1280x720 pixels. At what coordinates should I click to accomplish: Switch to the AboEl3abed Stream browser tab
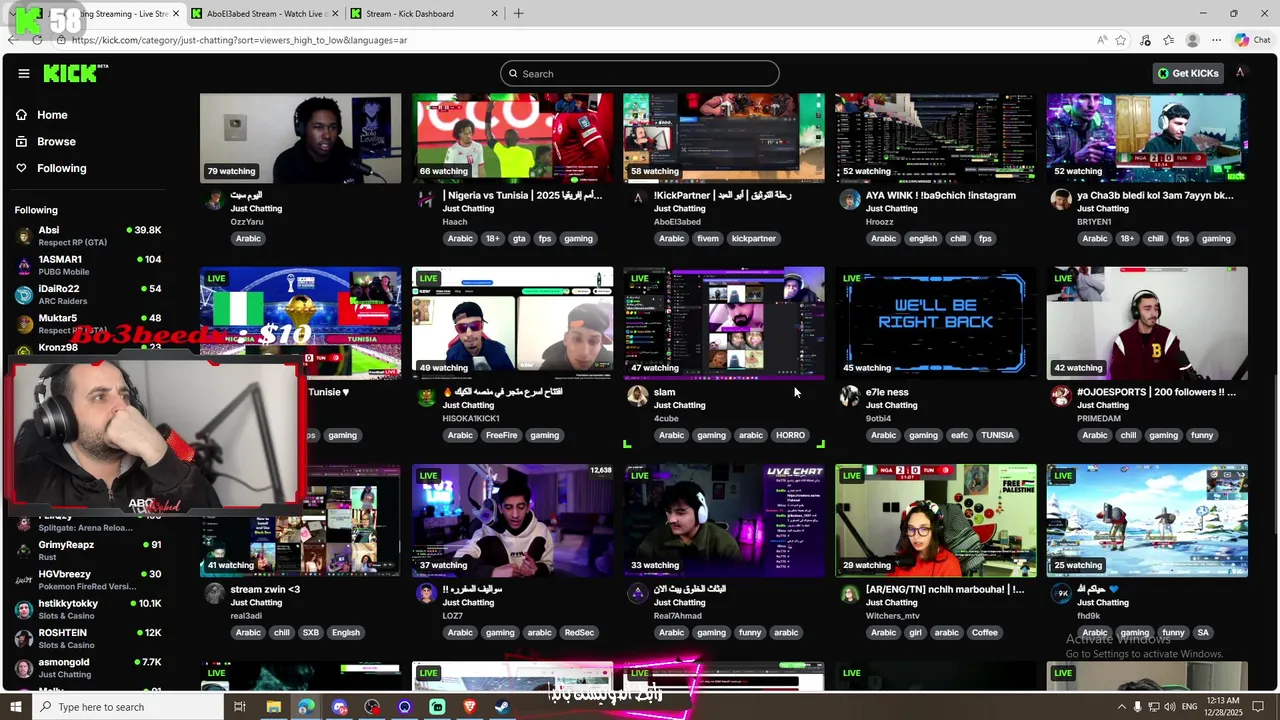264,14
